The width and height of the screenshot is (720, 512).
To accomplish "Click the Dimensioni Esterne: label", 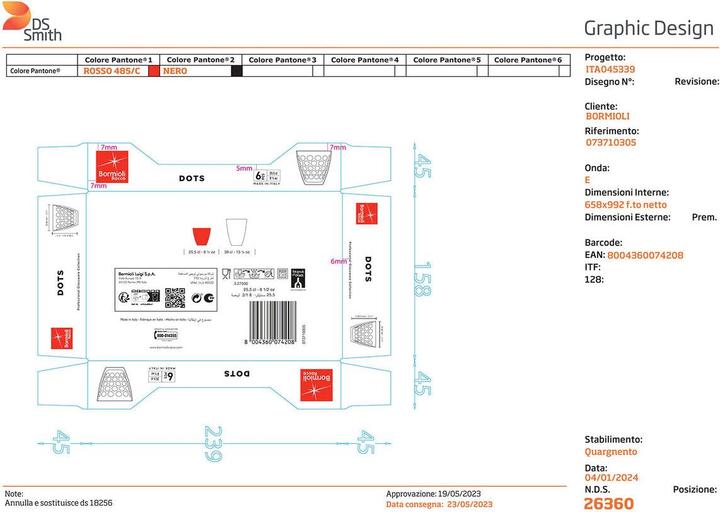I will 627,217.
